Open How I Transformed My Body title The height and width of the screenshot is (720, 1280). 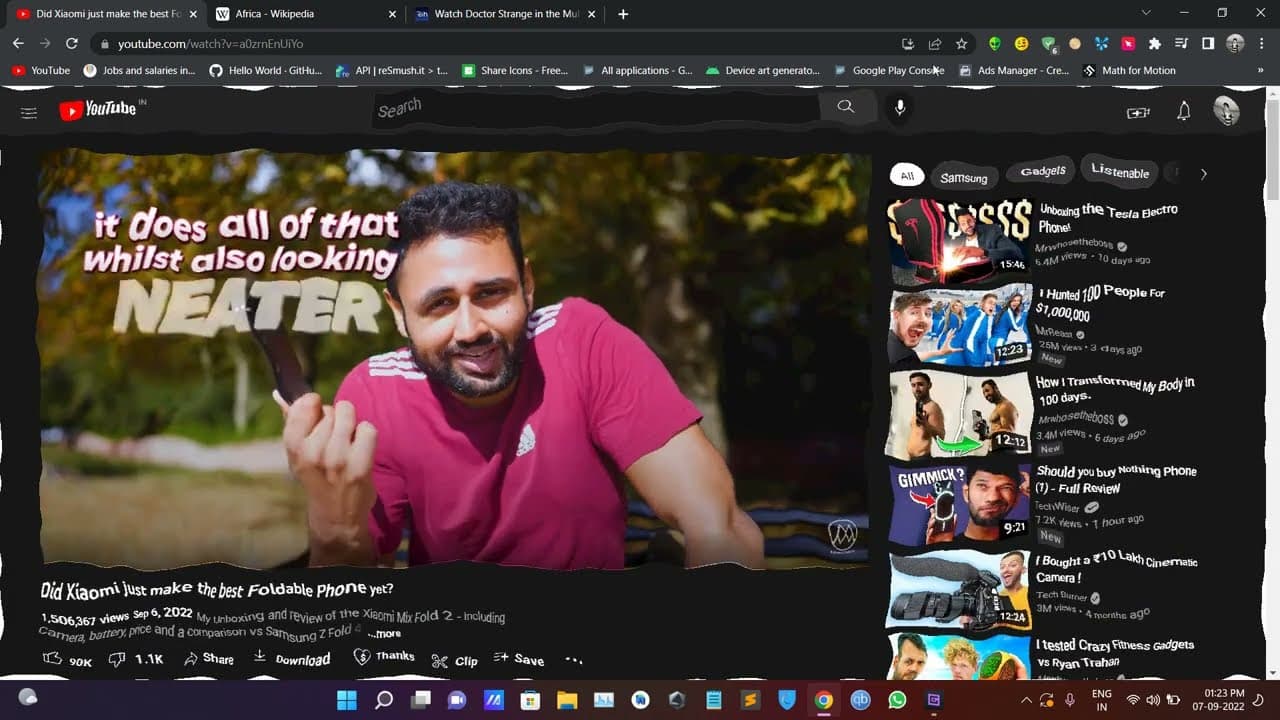click(1115, 390)
